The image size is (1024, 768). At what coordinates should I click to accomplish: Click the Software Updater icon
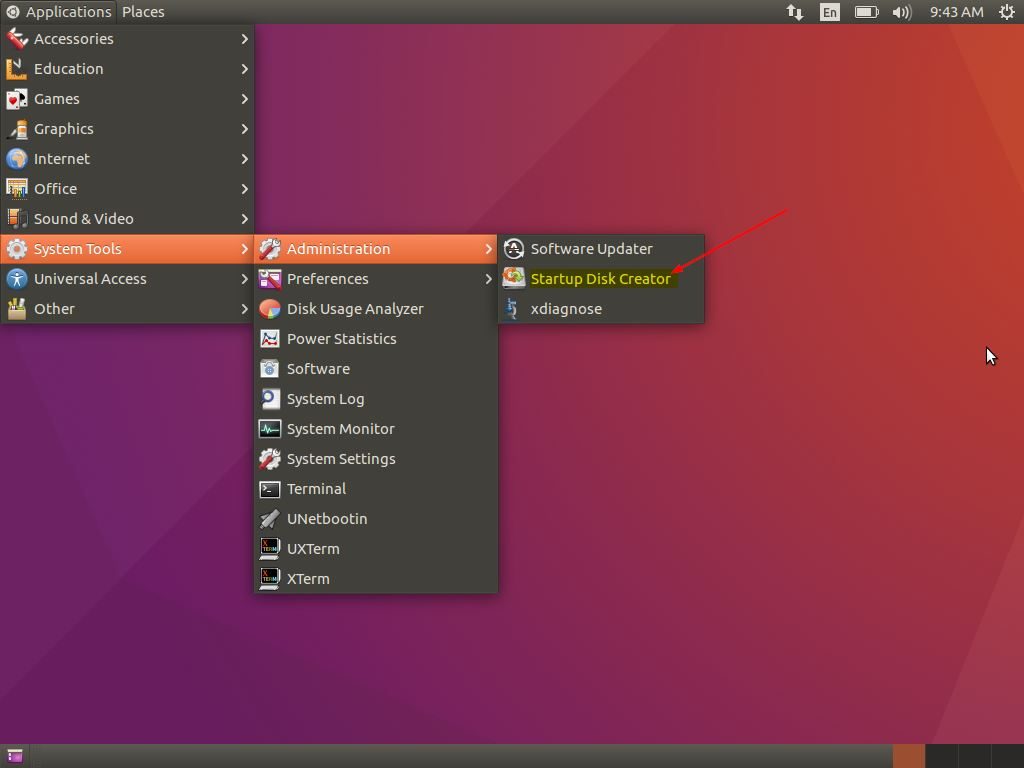pyautogui.click(x=513, y=248)
